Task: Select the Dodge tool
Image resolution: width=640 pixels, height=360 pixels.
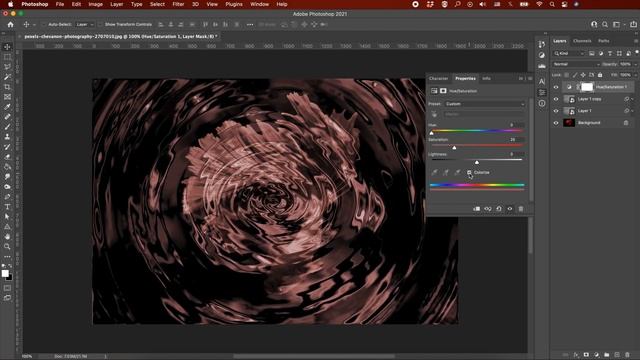Action: [7, 187]
